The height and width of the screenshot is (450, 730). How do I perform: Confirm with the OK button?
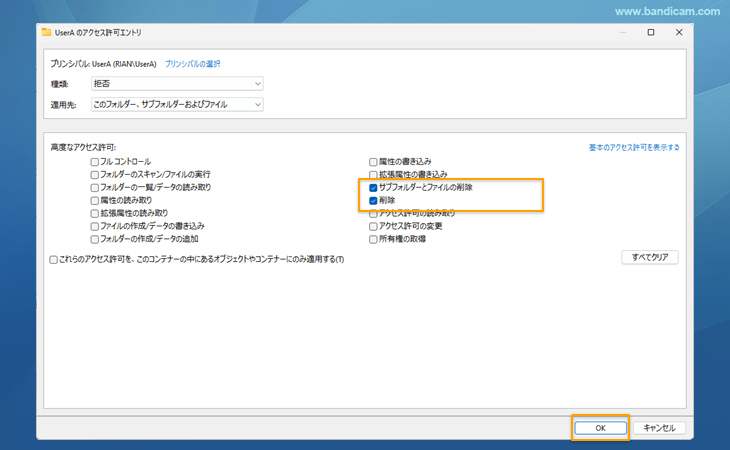click(x=600, y=427)
